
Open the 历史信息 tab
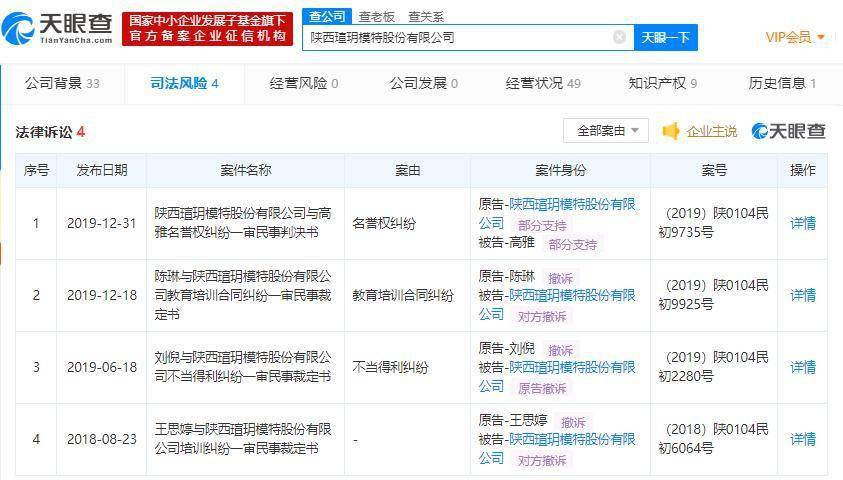(782, 83)
